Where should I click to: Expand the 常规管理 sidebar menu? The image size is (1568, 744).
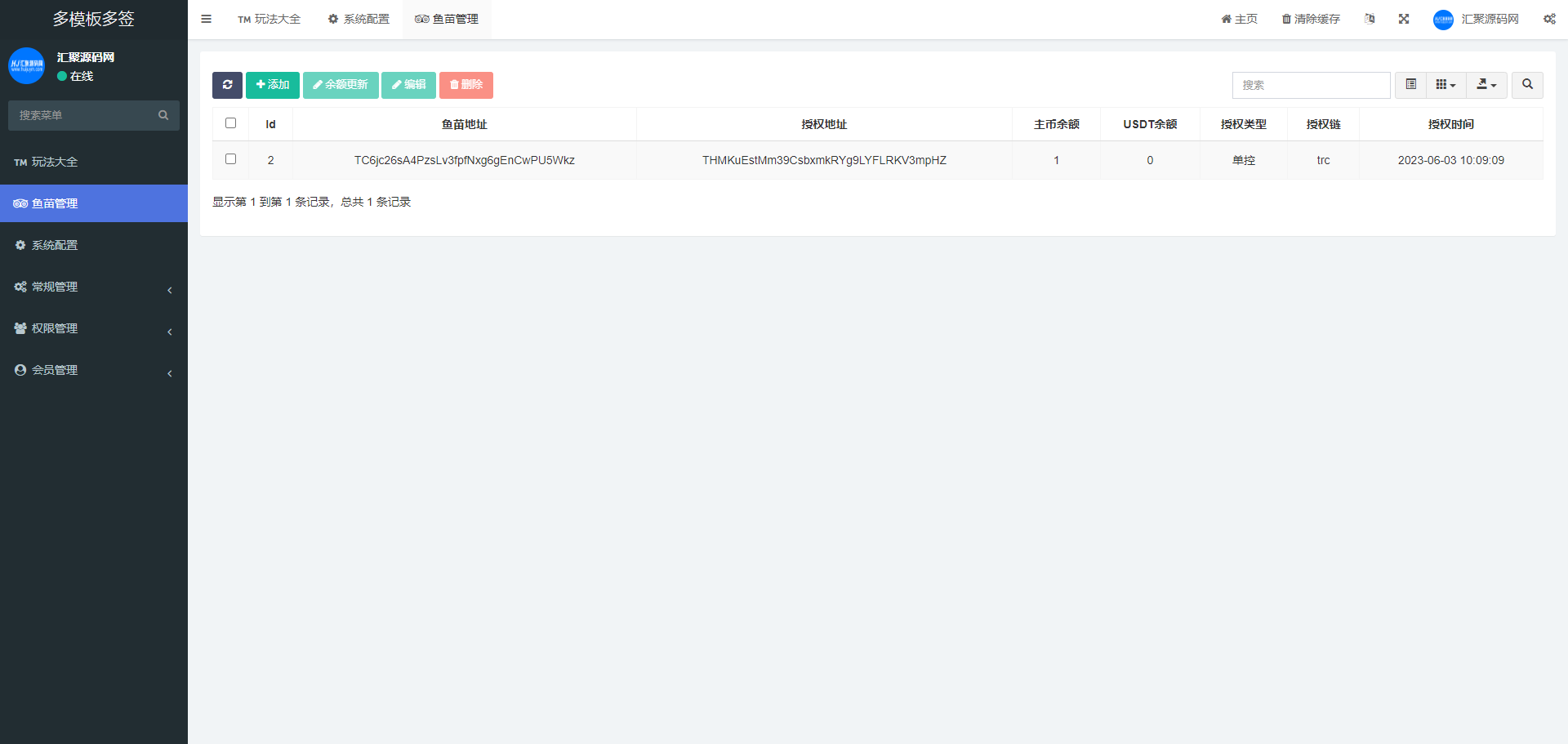pyautogui.click(x=93, y=287)
